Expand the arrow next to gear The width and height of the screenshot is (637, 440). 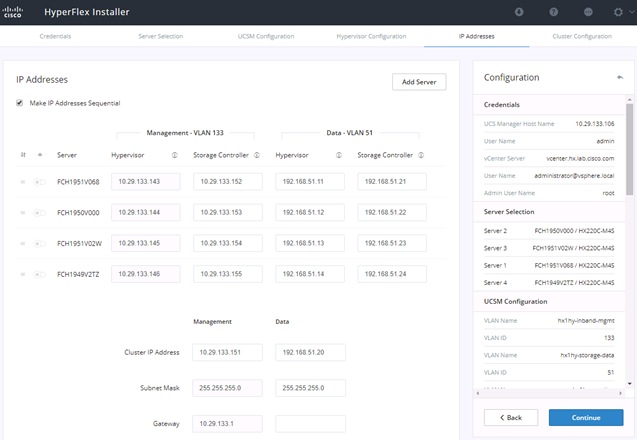pyautogui.click(x=631, y=12)
